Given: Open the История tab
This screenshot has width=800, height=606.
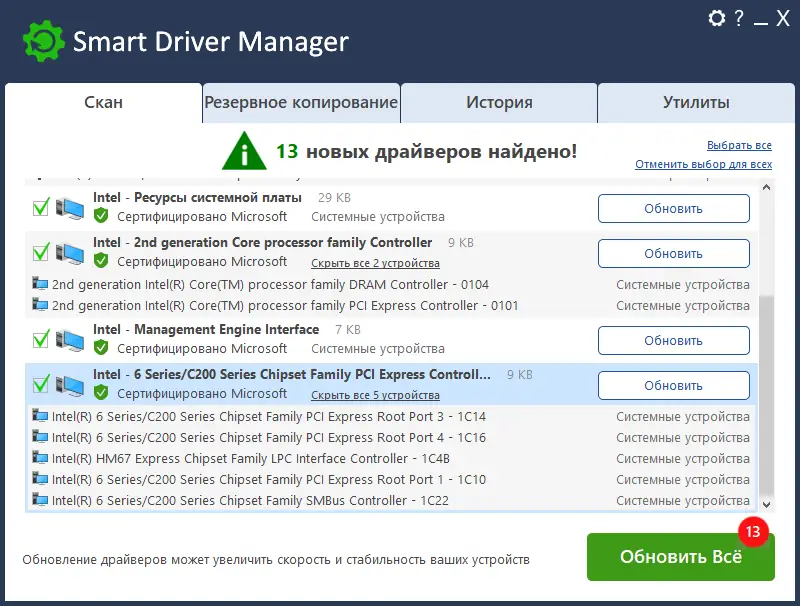Looking at the screenshot, I should [x=499, y=103].
